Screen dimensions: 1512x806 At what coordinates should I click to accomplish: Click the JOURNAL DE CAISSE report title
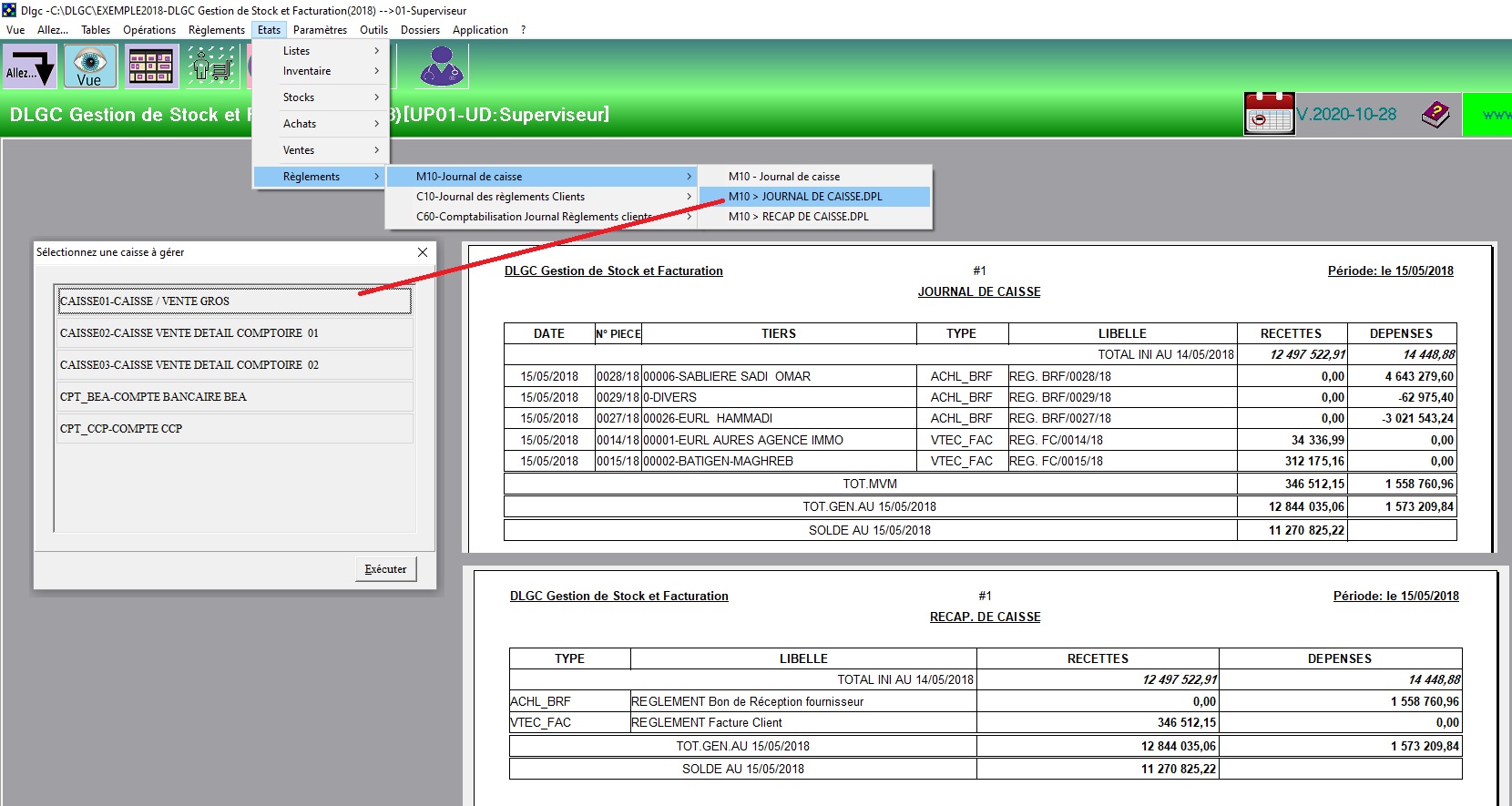point(979,292)
